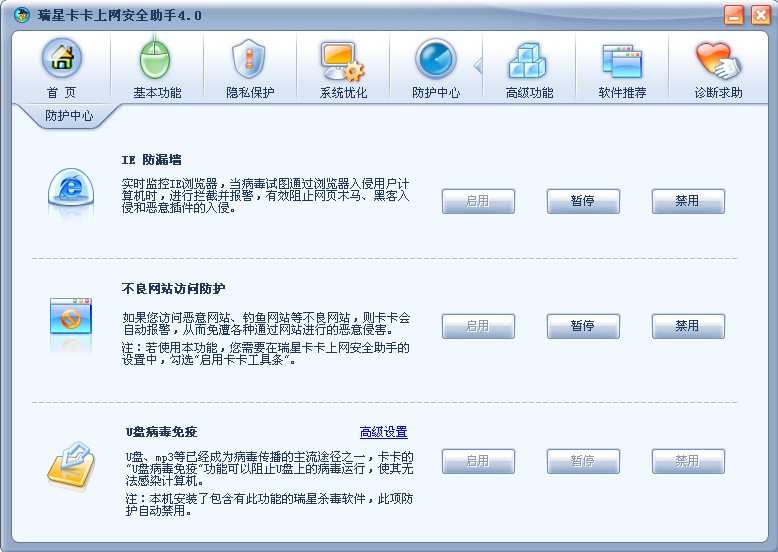
Task: Click the window title 瑞星卡卡上网安全助手4.0
Action: pyautogui.click(x=120, y=15)
